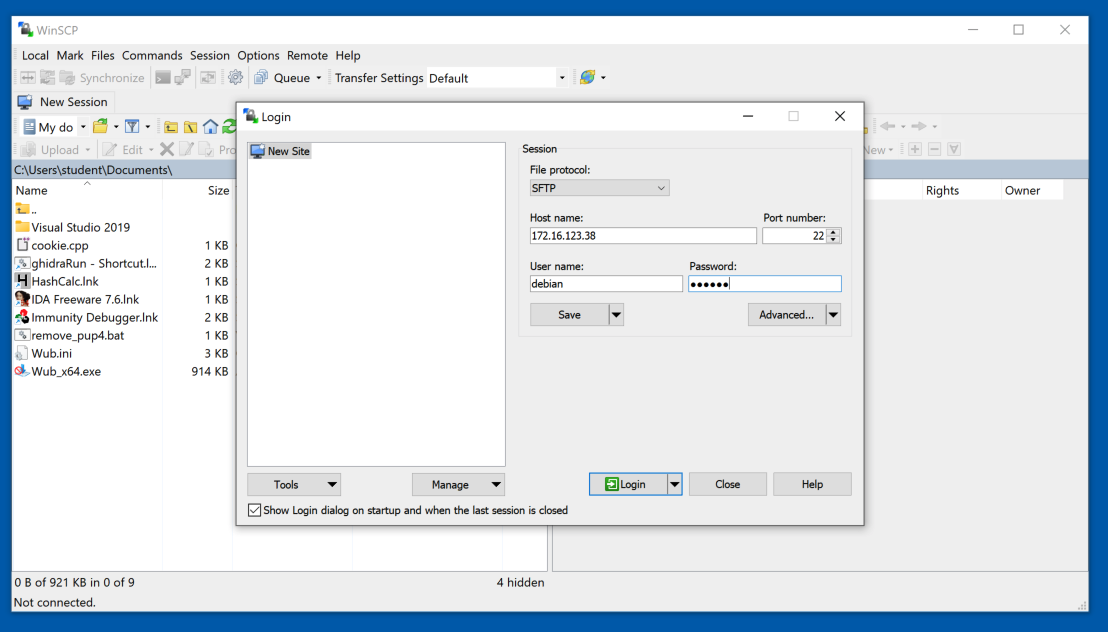This screenshot has width=1108, height=632.
Task: Open the Save button dropdown arrow
Action: pos(616,315)
